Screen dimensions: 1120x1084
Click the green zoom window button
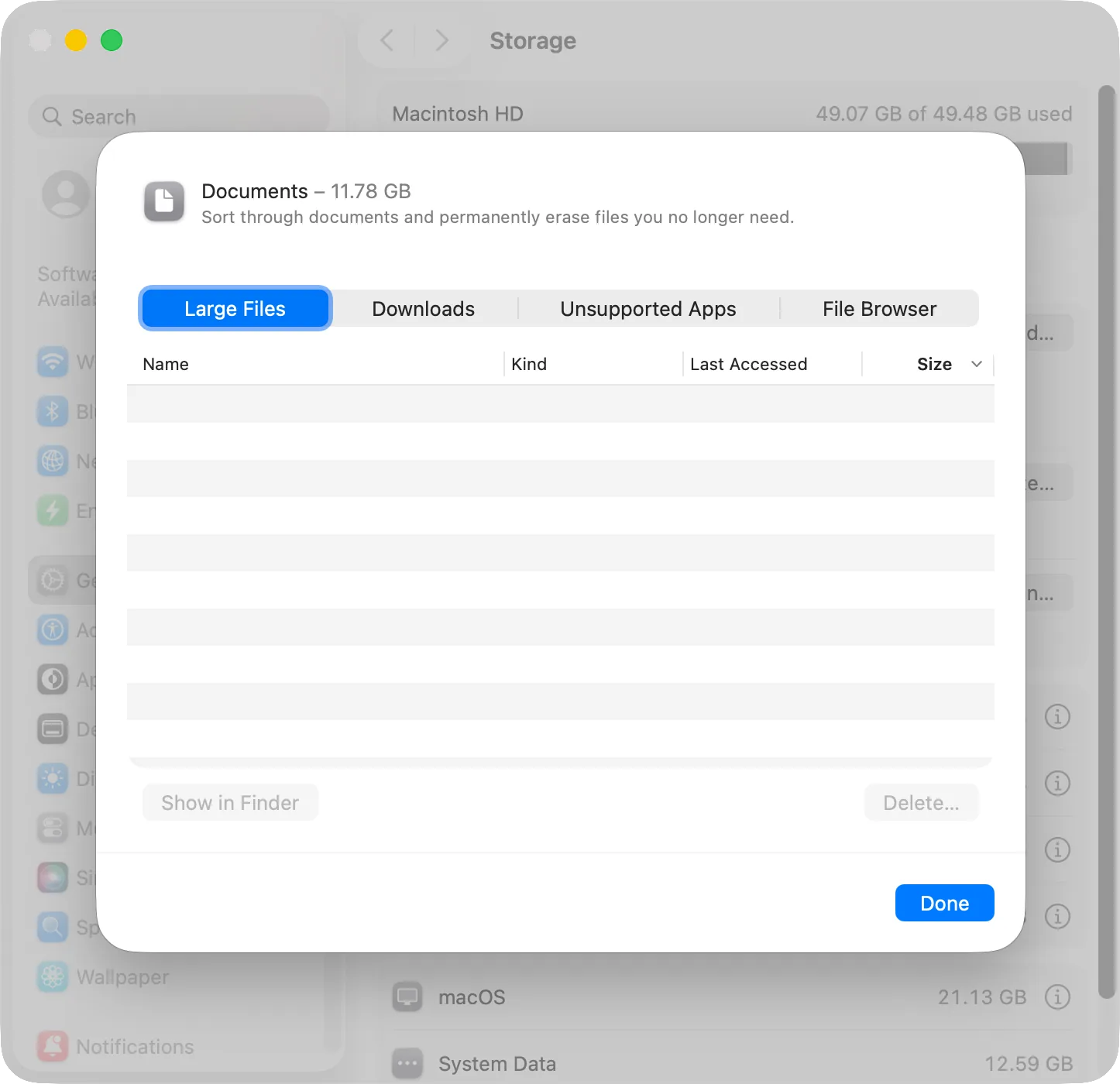click(112, 40)
